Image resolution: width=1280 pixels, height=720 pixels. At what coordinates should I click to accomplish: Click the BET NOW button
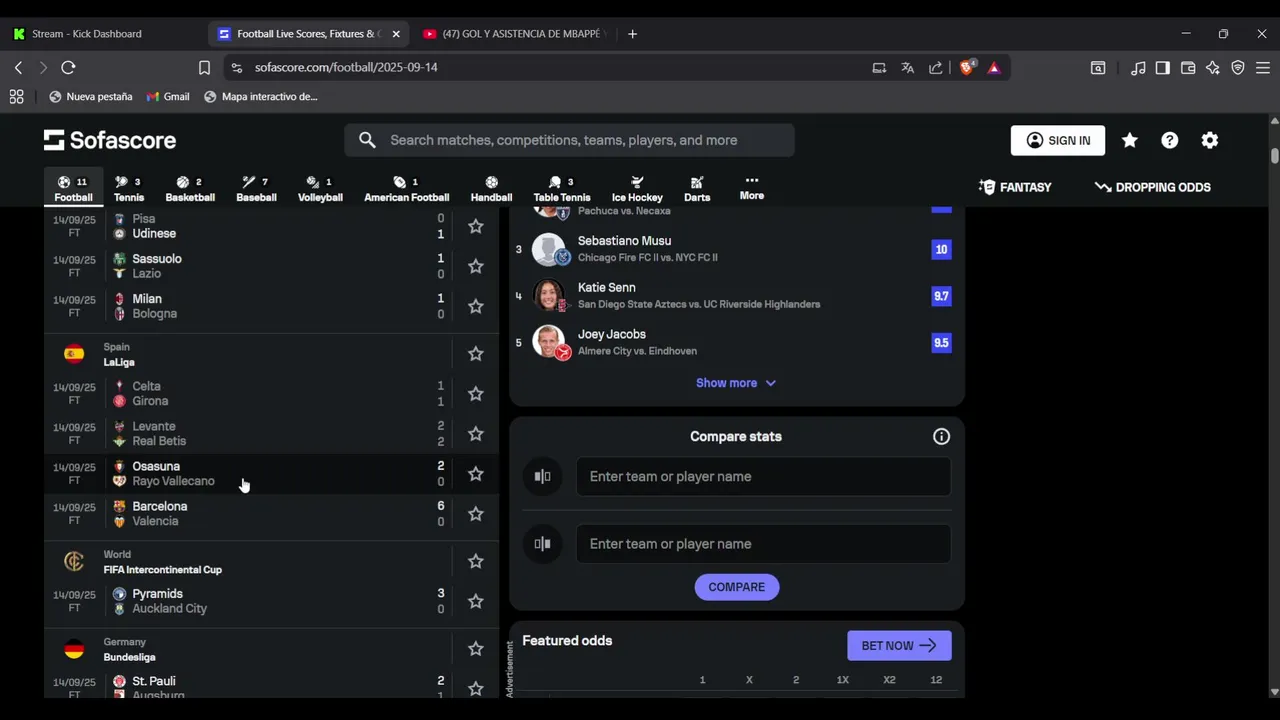(899, 645)
